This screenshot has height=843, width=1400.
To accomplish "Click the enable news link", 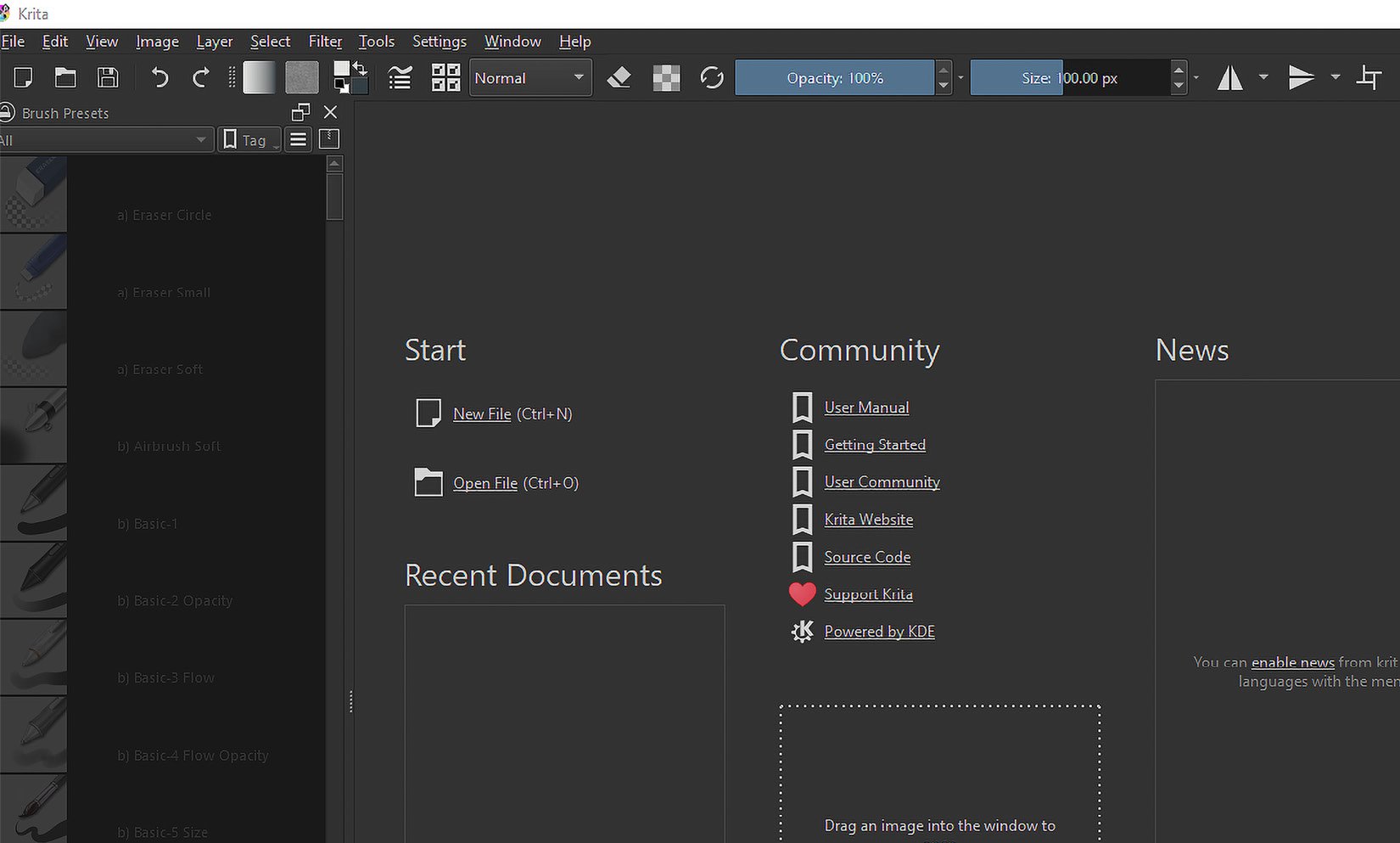I will coord(1292,662).
